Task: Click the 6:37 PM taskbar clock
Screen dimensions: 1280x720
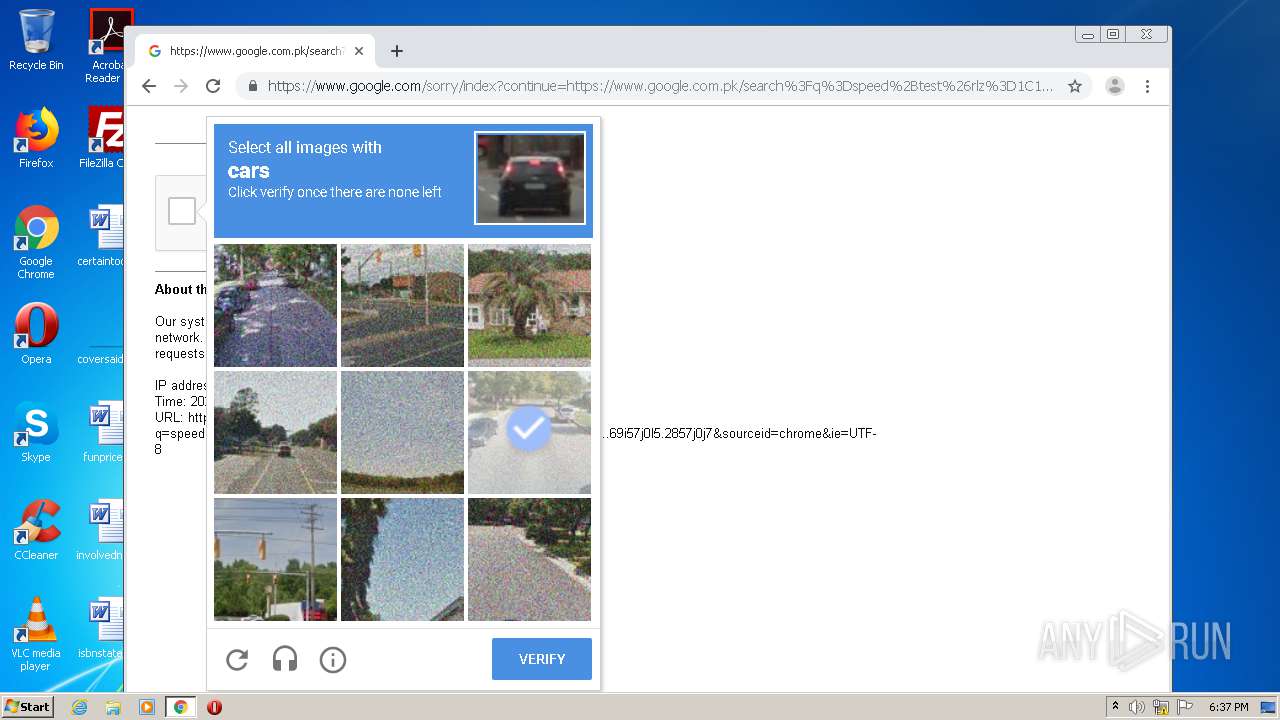Action: [x=1228, y=707]
